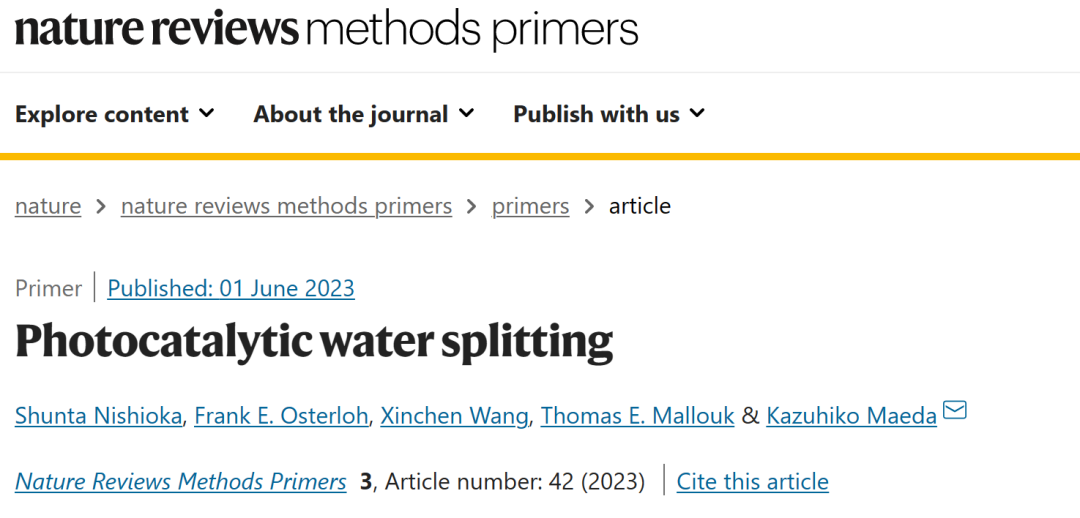The width and height of the screenshot is (1080, 518).
Task: Click the corresponding author envelope icon
Action: click(x=955, y=411)
